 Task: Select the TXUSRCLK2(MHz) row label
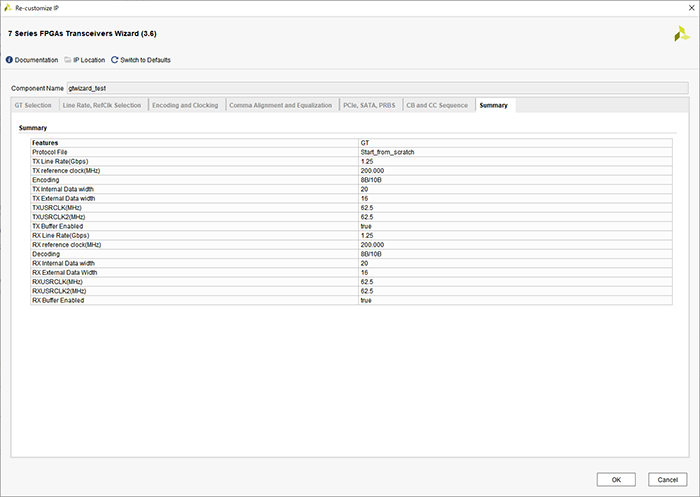coord(58,217)
